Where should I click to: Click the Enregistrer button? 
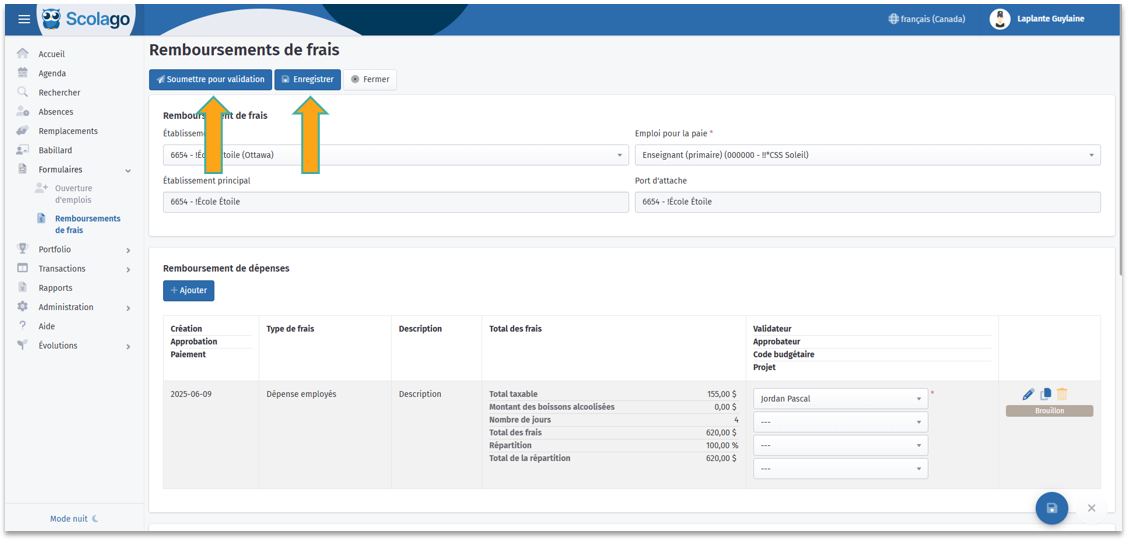coord(307,79)
